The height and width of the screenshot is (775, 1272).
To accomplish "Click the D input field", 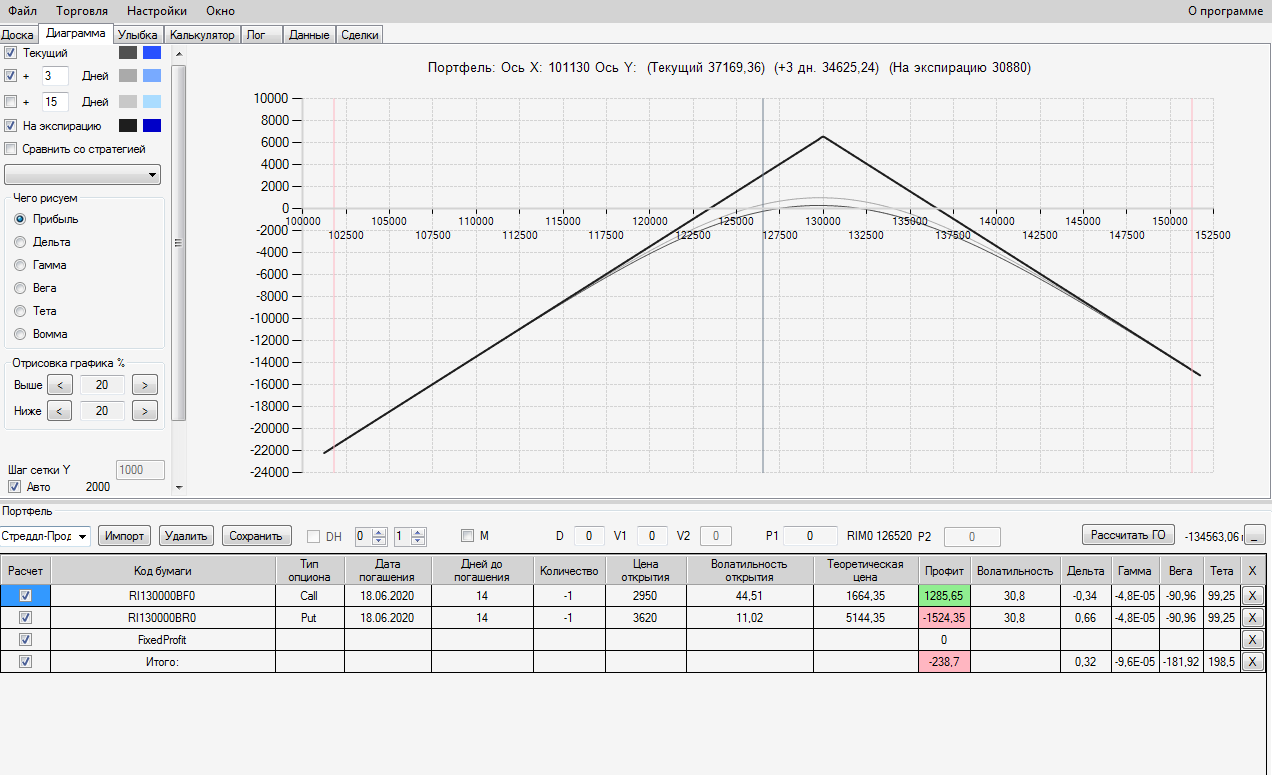I will click(x=589, y=536).
